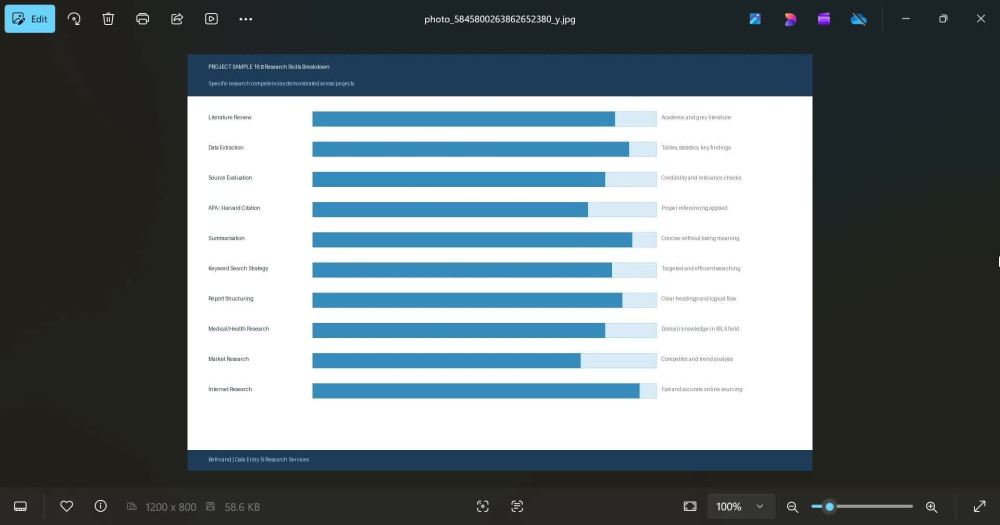This screenshot has height=525, width=1000.
Task: Enter full screen with the expand arrows icon
Action: point(980,507)
